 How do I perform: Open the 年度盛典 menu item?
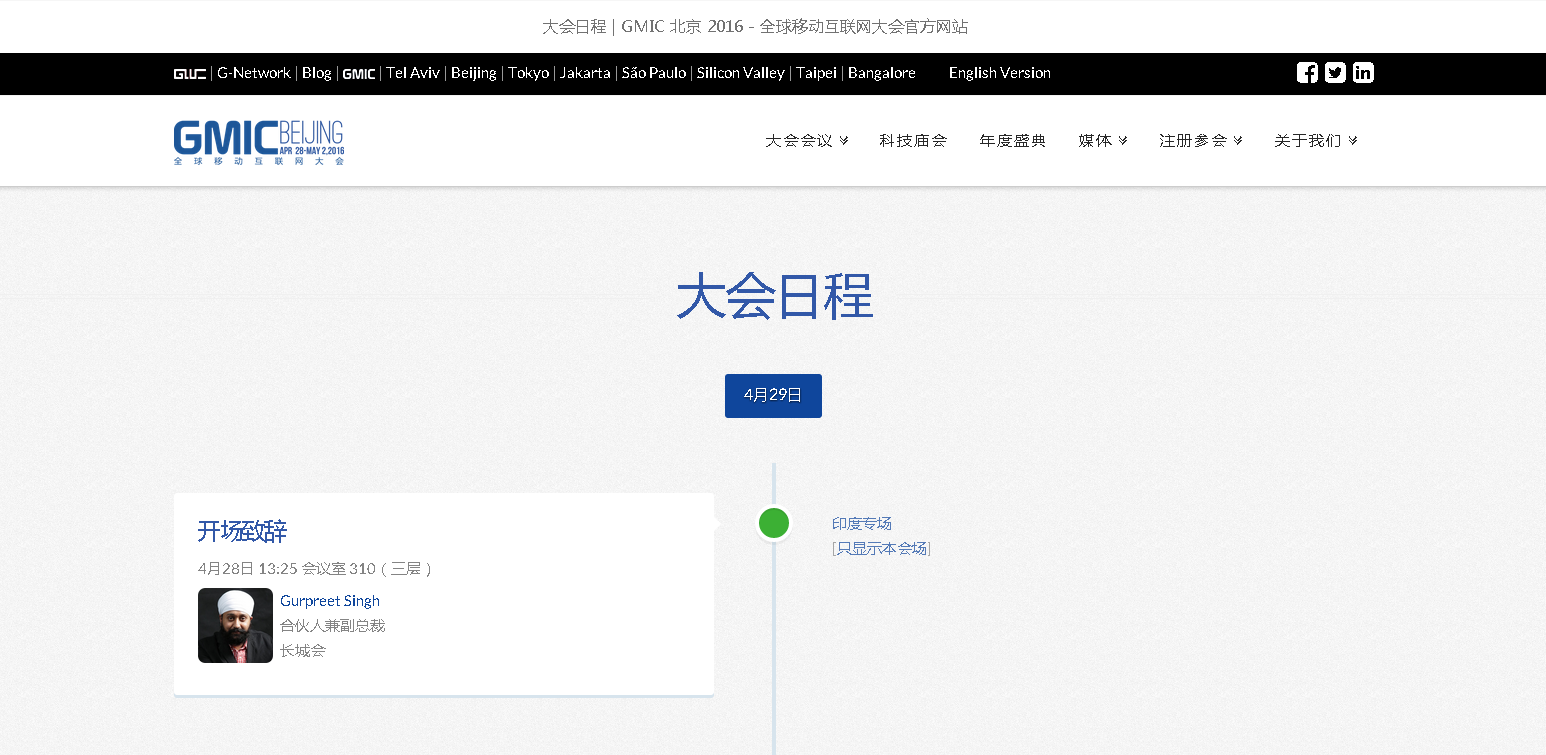1012,141
